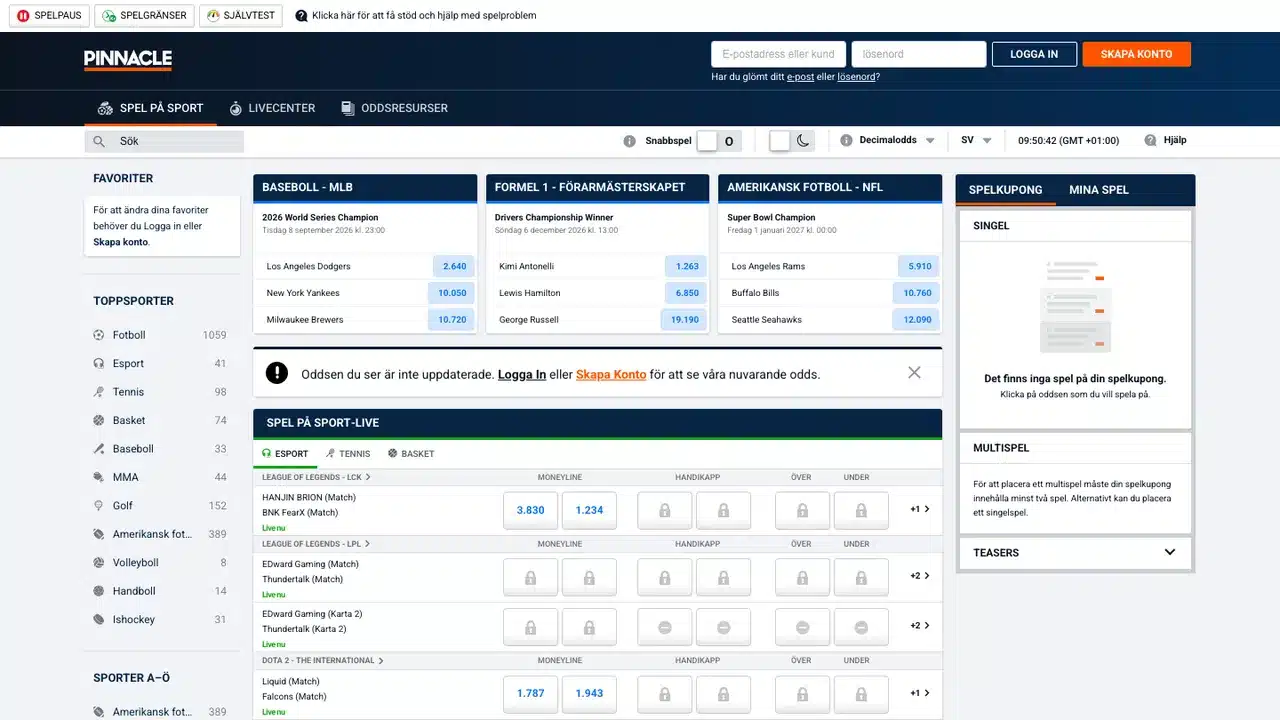
Task: Expand more markets for Liquid vs Falcons
Action: click(920, 693)
